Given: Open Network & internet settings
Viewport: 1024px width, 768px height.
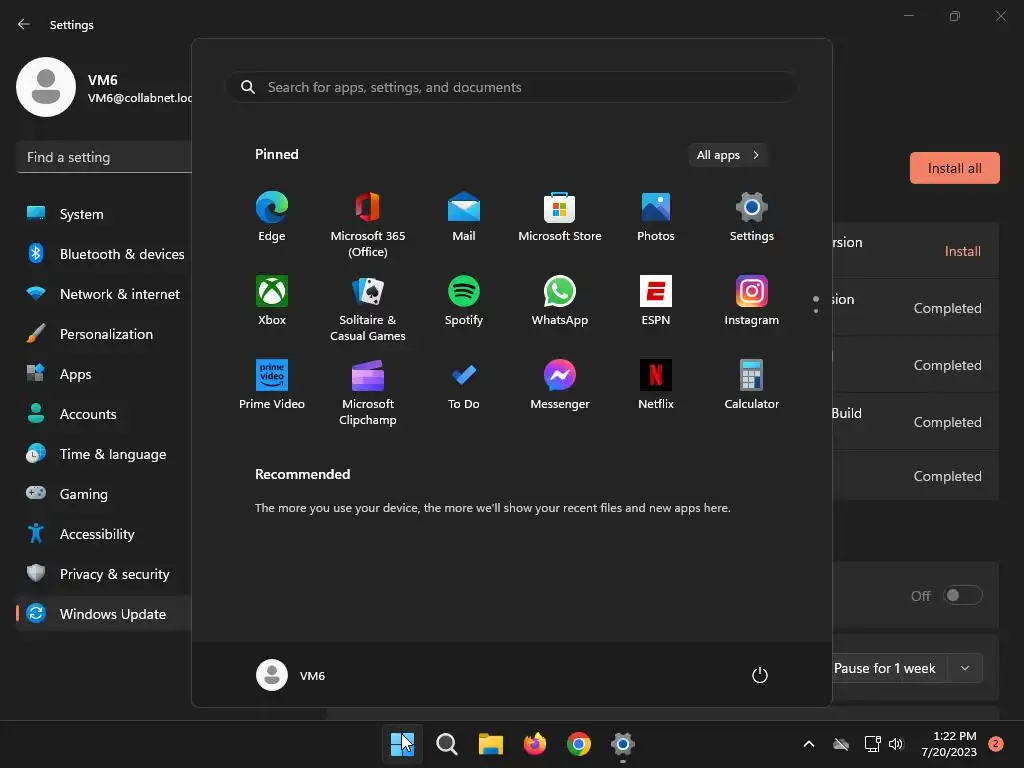Looking at the screenshot, I should 104,294.
